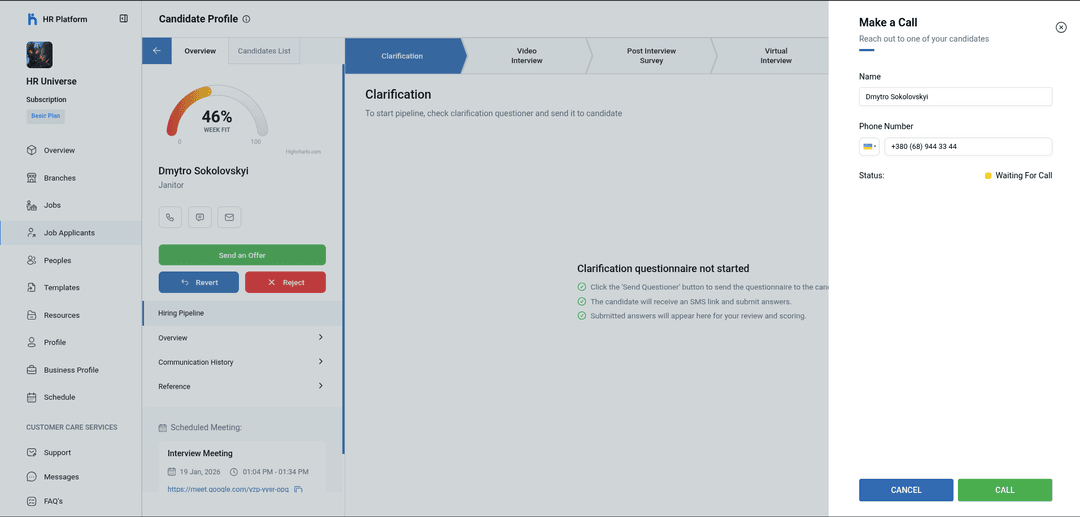Switch to the Overview tab

pyautogui.click(x=200, y=51)
